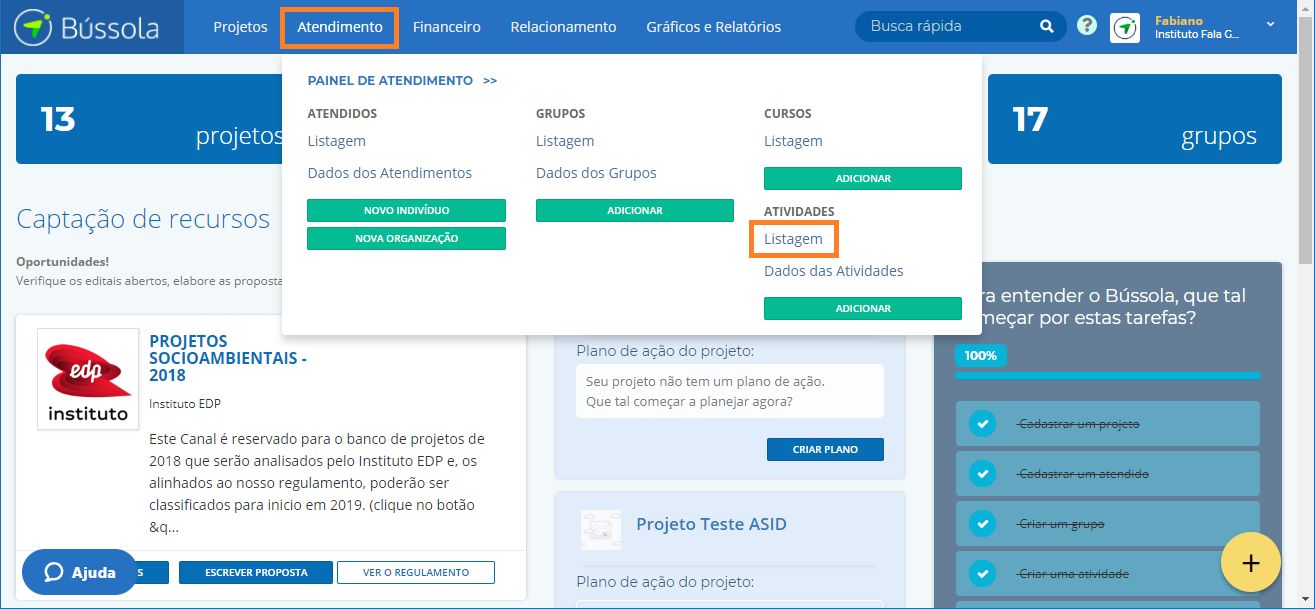1315x609 pixels.
Task: Toggle the 'Cadastrar um atendido' checkmark
Action: pyautogui.click(x=982, y=474)
